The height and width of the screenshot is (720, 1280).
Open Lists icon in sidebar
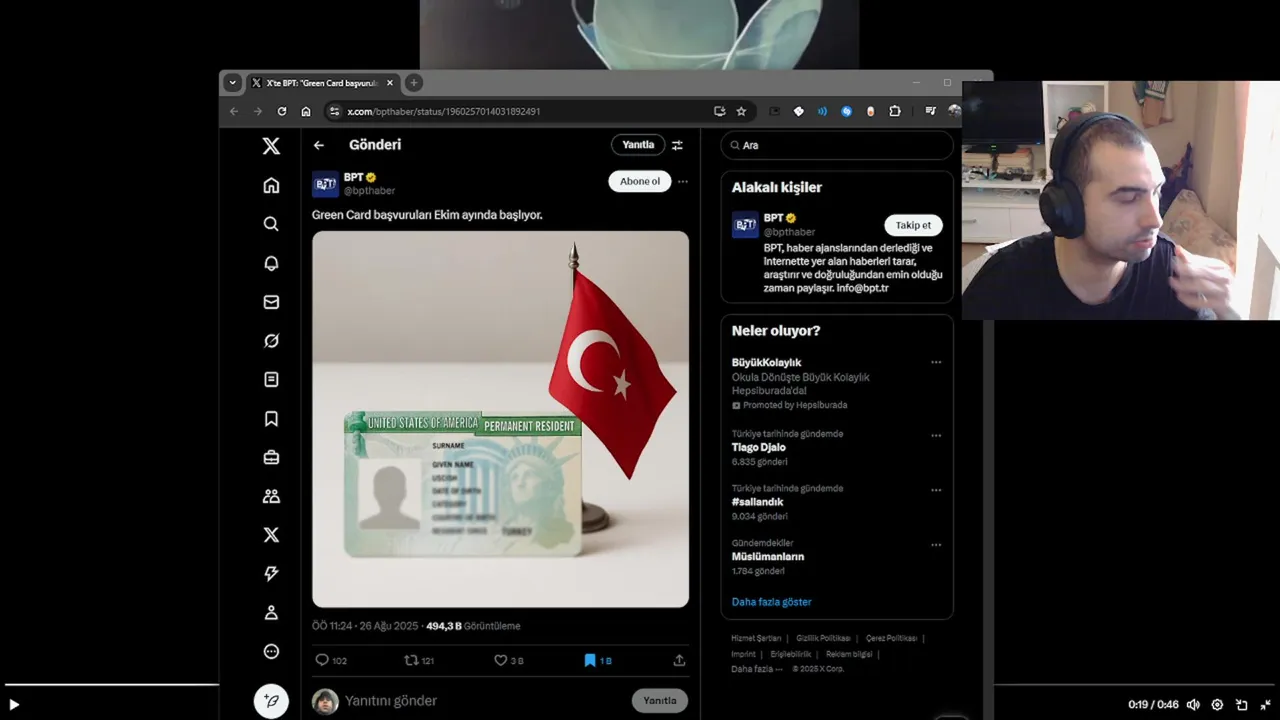(271, 380)
